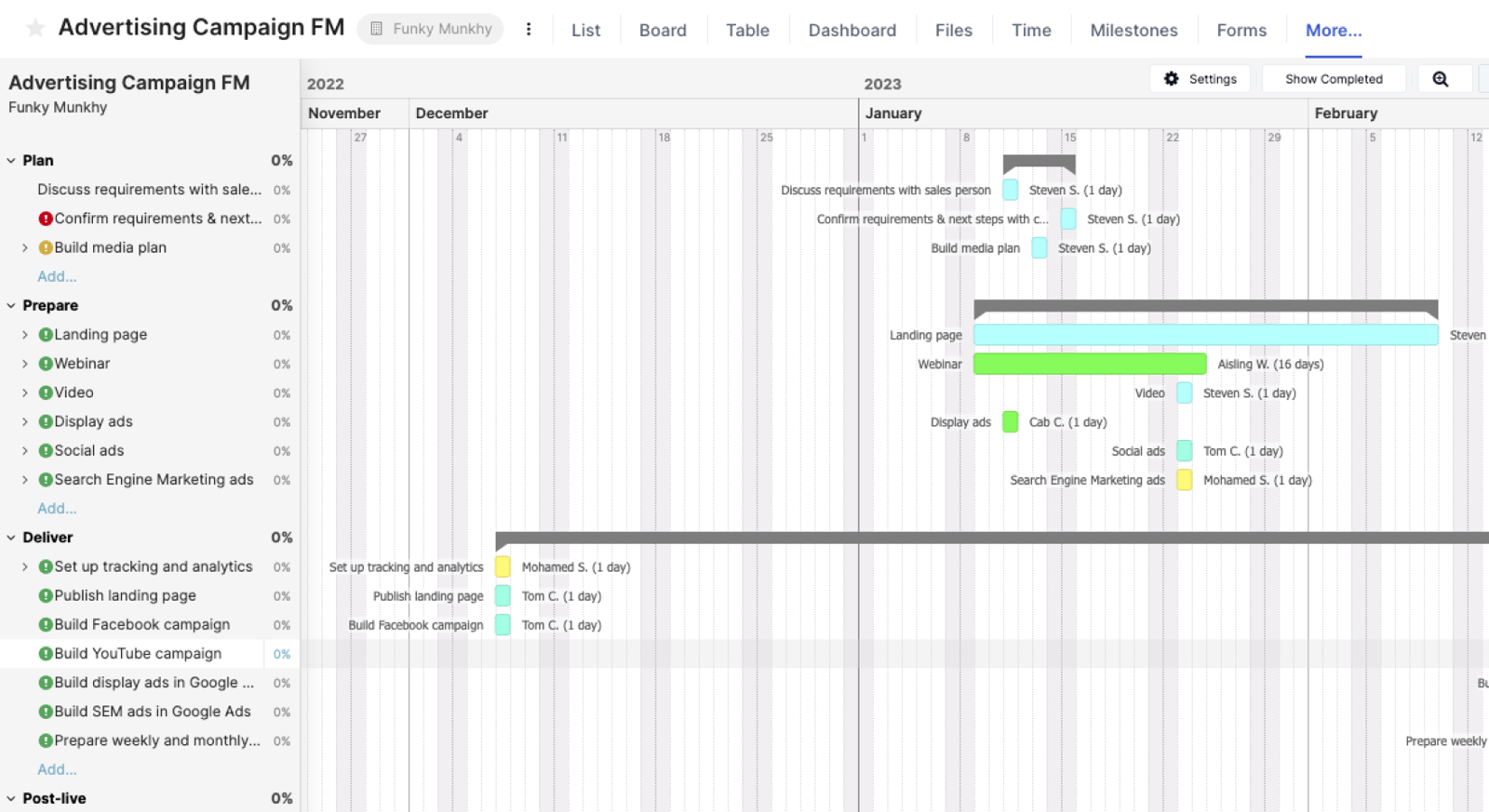Screen dimensions: 1489x812
Task: Collapse the Plan section
Action: point(11,160)
